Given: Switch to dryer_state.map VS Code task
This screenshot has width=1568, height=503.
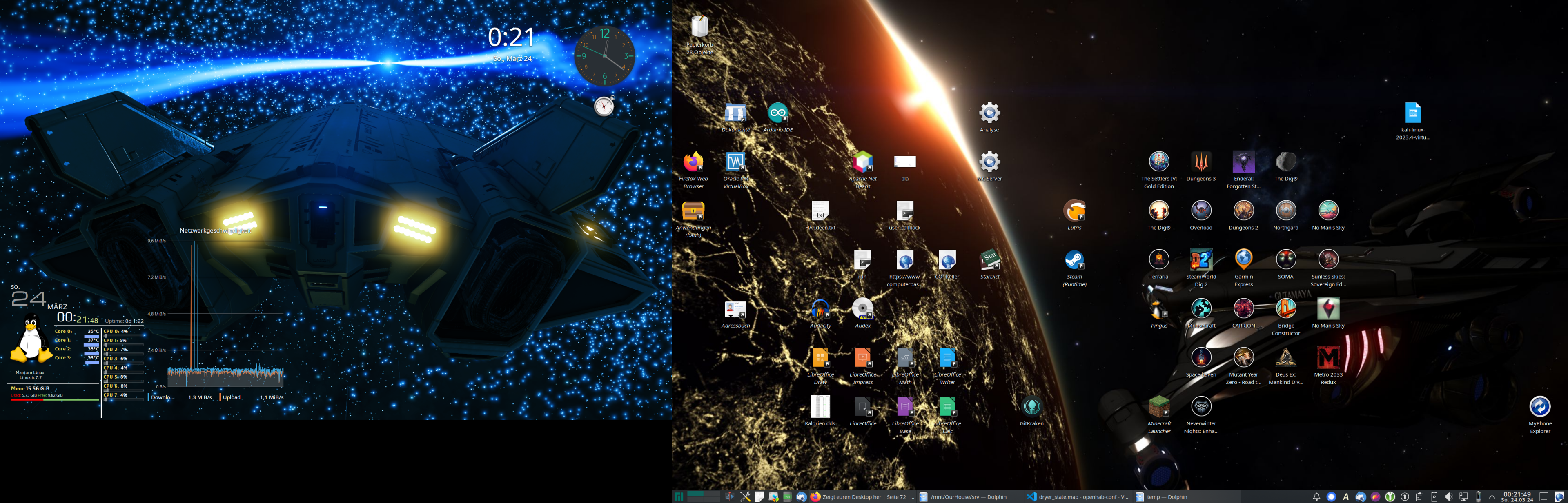Looking at the screenshot, I should click(x=1078, y=497).
